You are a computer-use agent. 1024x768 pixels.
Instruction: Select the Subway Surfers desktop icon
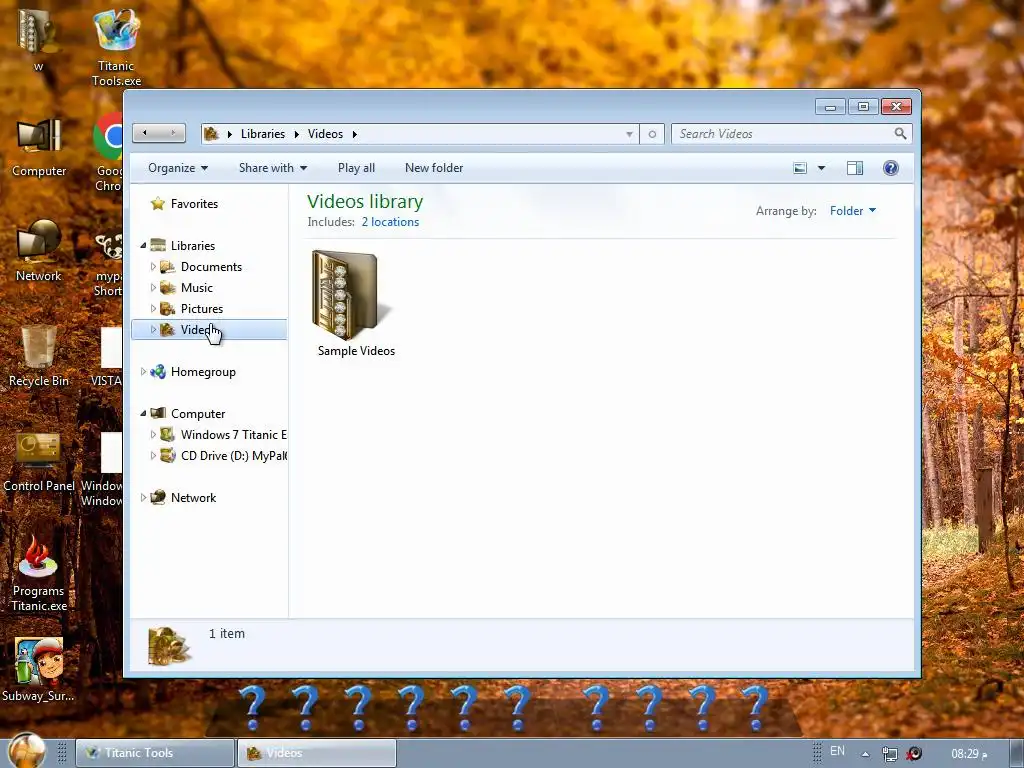point(39,669)
